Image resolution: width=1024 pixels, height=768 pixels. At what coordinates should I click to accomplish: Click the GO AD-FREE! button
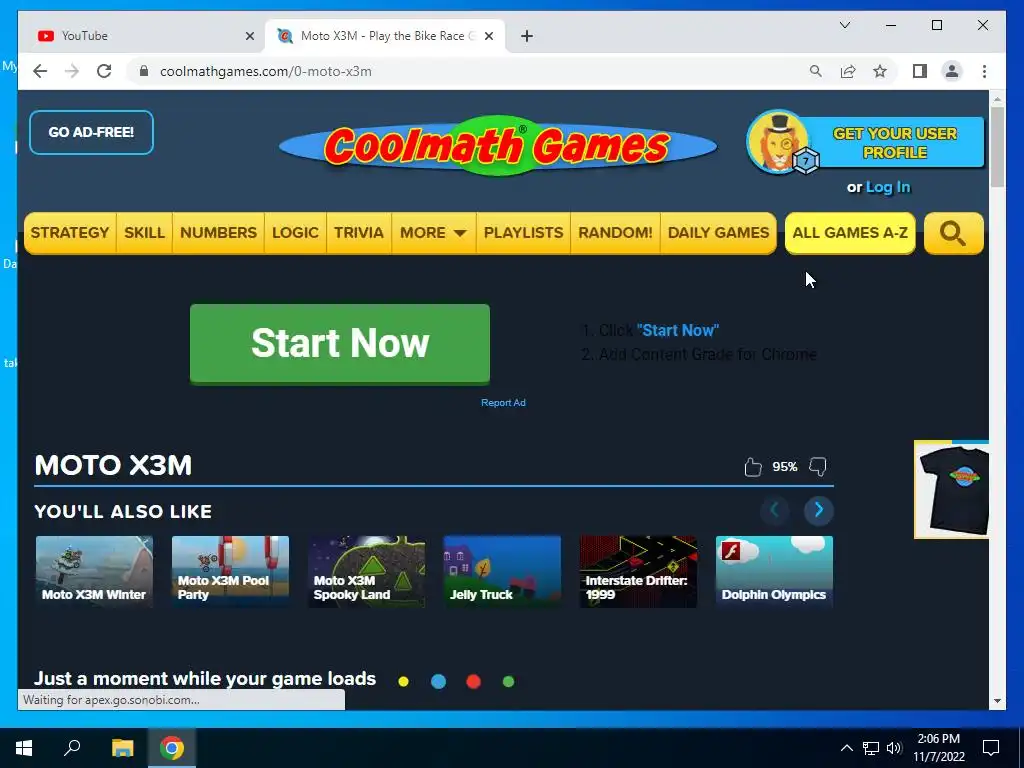(91, 133)
